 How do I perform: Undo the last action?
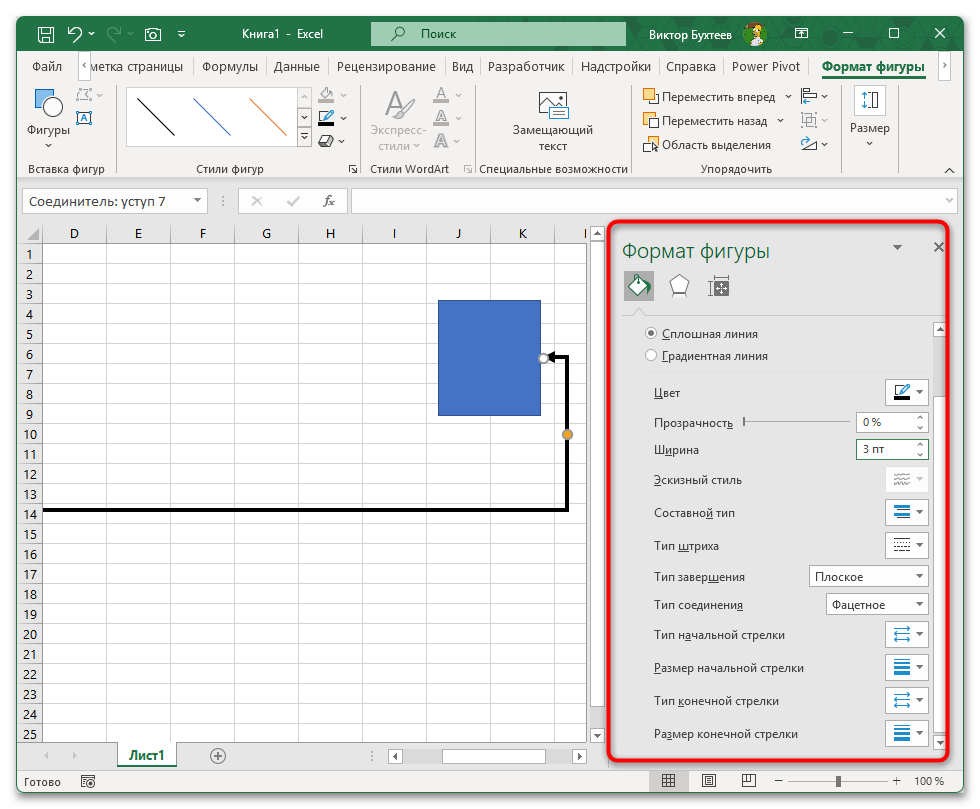coord(74,34)
